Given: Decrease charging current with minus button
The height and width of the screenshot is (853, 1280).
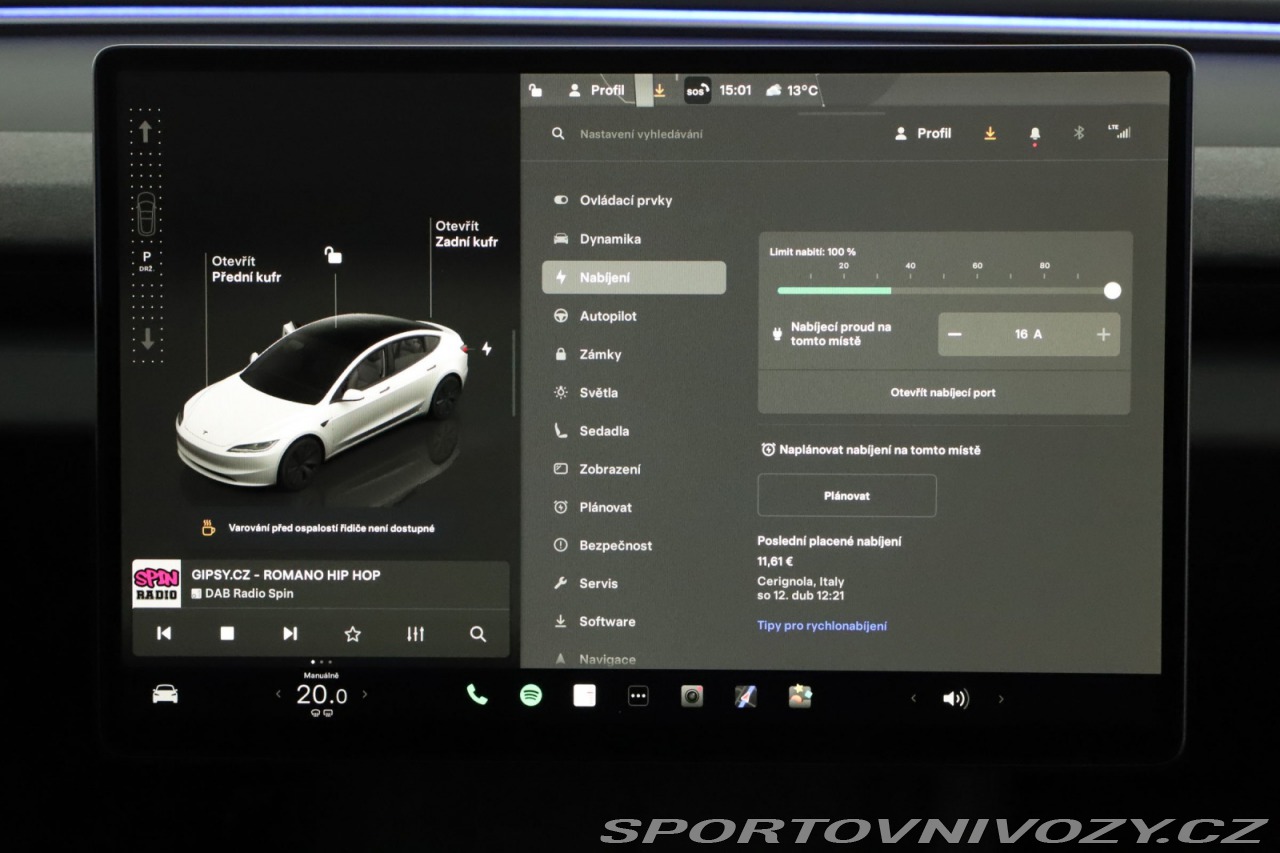Looking at the screenshot, I should click(x=955, y=335).
